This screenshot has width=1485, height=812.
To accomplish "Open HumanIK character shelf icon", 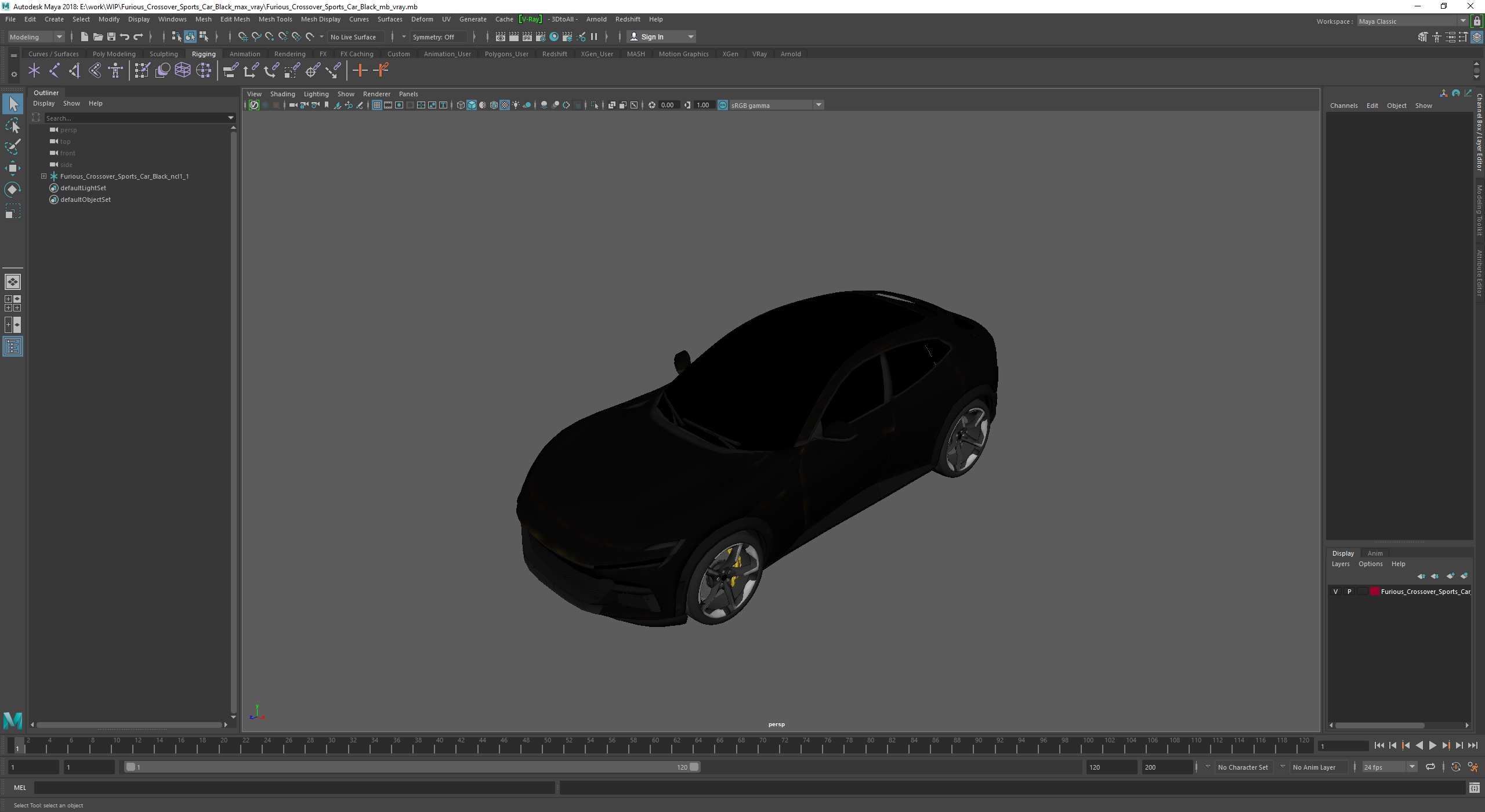I will [x=115, y=71].
